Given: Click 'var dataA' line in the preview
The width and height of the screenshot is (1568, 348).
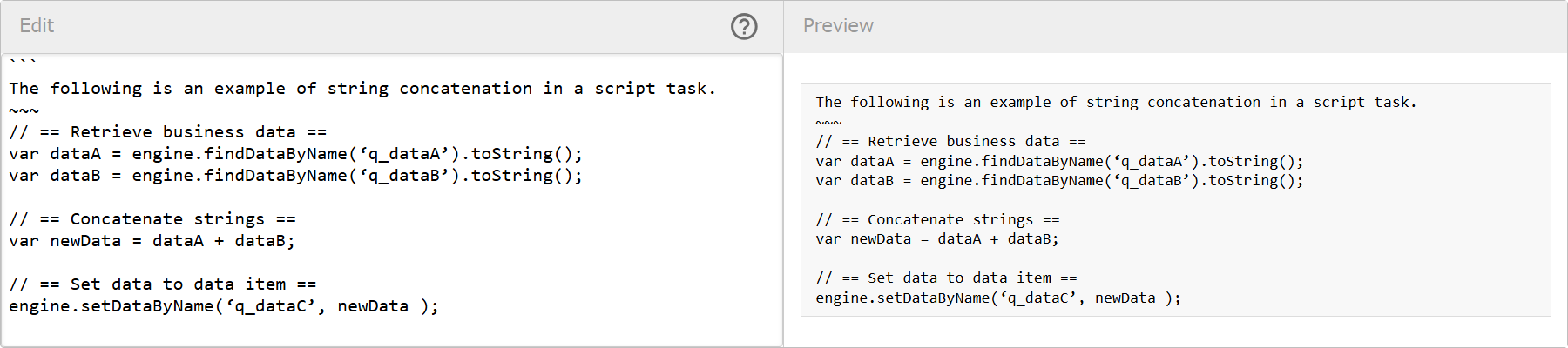Looking at the screenshot, I should tap(1058, 162).
